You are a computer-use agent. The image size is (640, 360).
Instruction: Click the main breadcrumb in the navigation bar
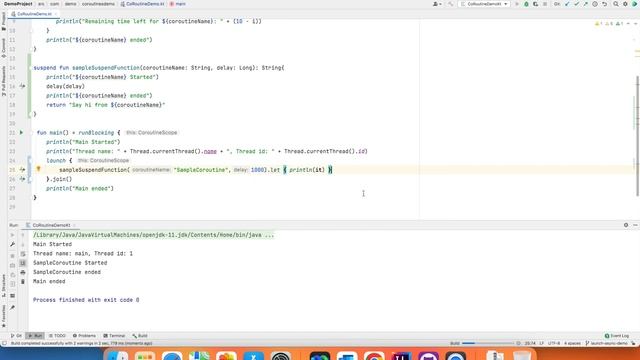pyautogui.click(x=178, y=4)
